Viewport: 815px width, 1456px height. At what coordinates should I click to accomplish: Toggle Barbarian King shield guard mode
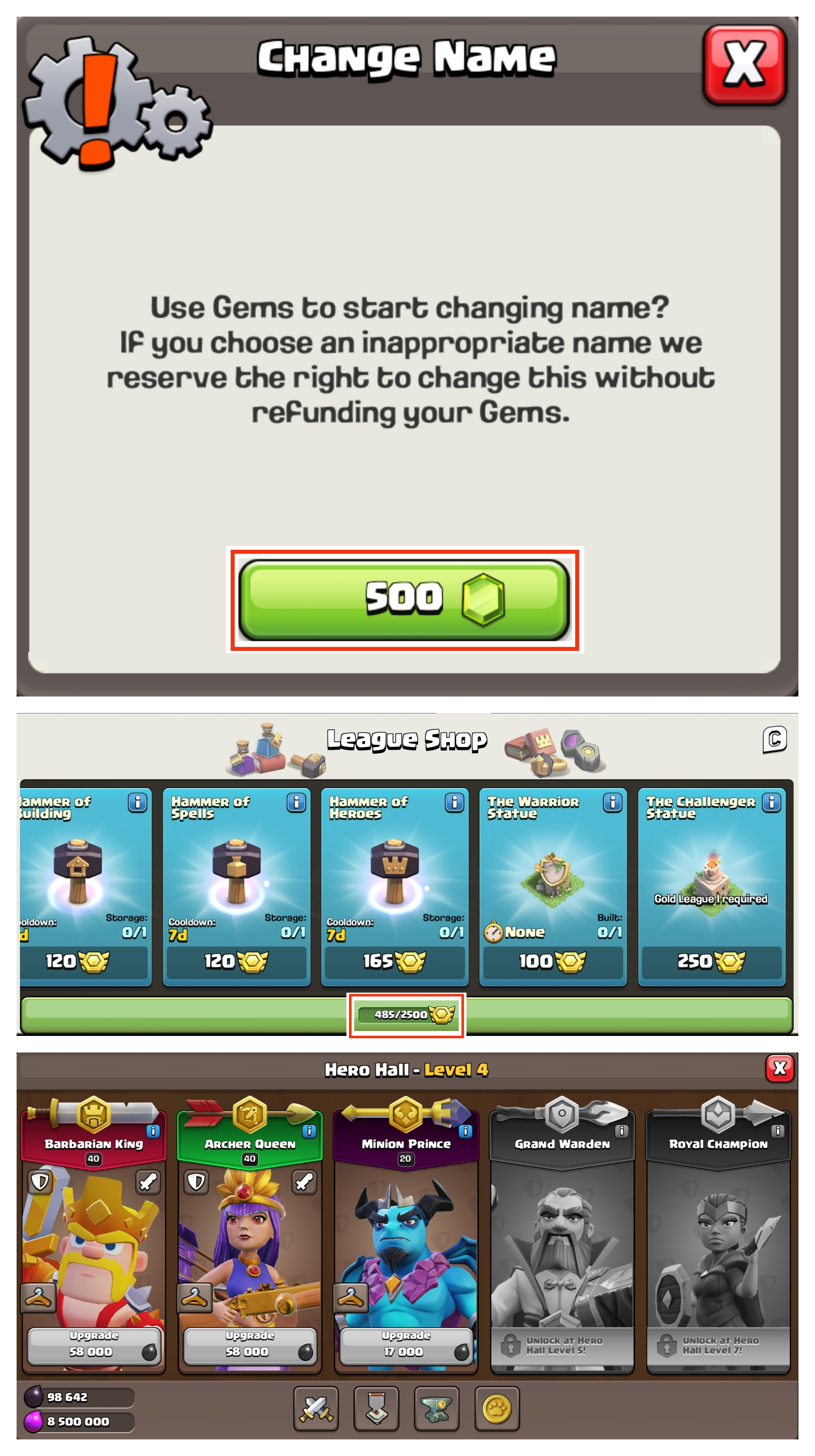pyautogui.click(x=40, y=1181)
